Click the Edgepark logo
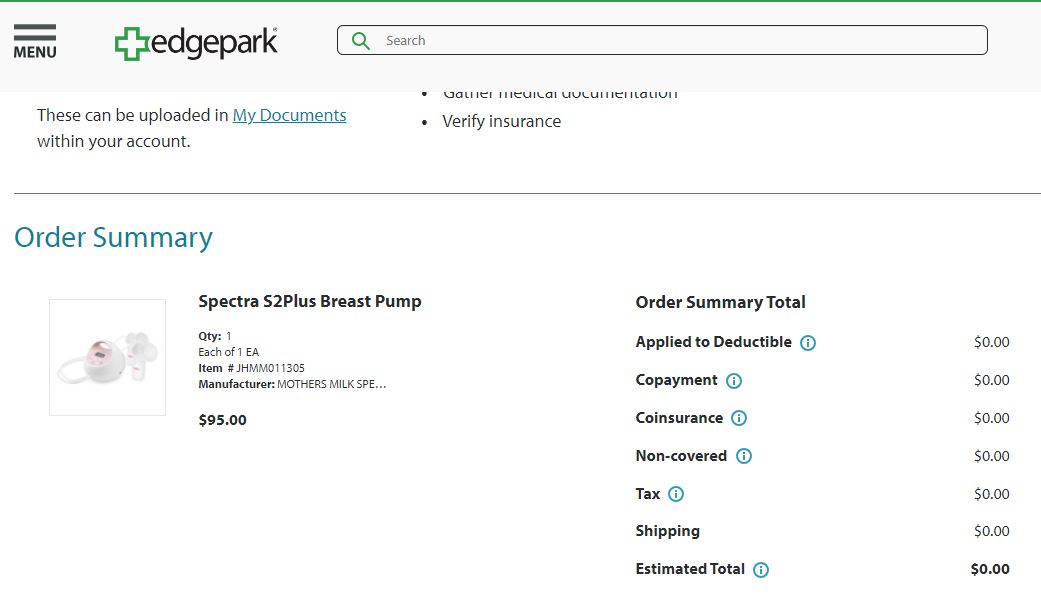 196,43
